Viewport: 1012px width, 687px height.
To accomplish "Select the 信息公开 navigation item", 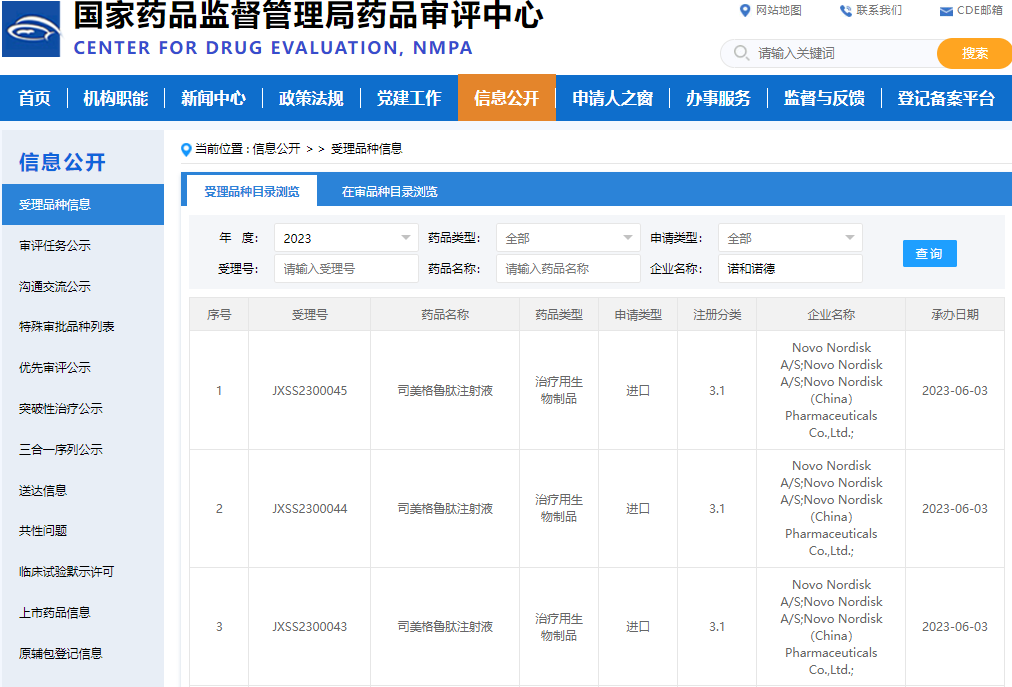I will [x=507, y=97].
